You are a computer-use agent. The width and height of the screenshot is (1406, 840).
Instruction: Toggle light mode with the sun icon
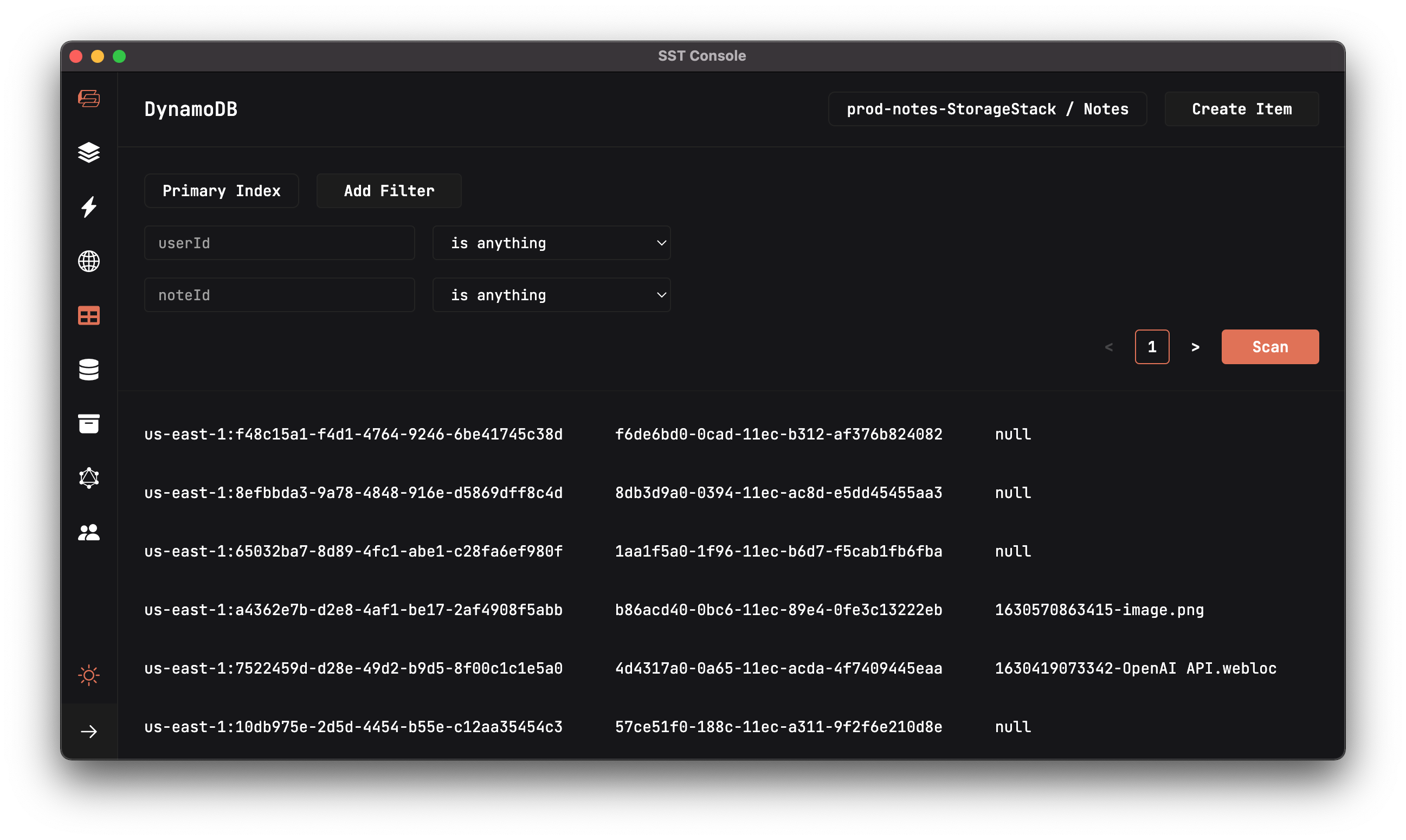click(x=89, y=675)
